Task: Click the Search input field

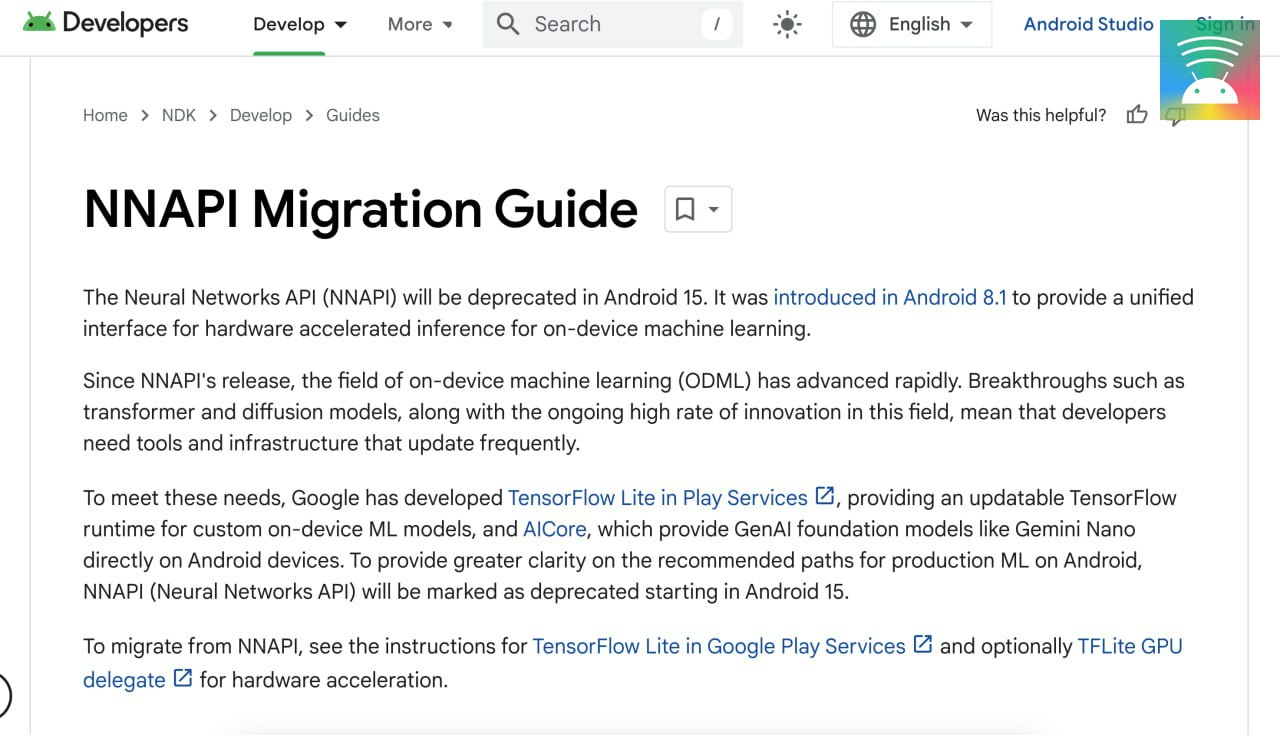Action: [612, 24]
